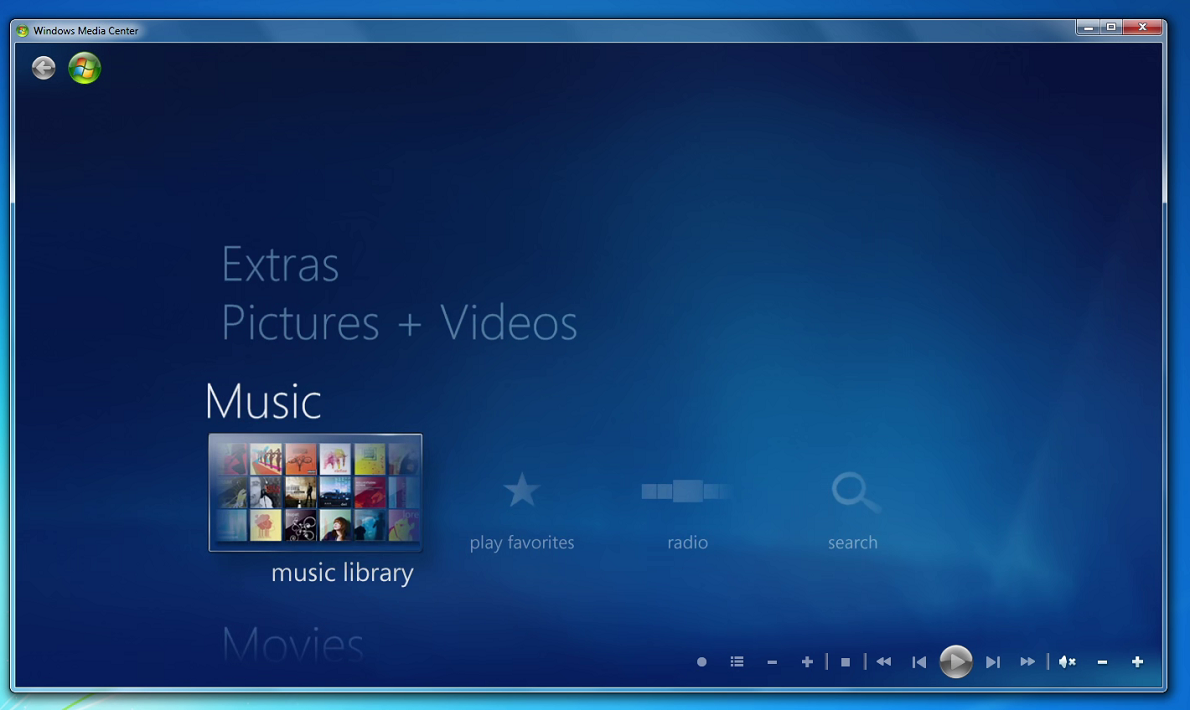Open the playlist queue icon
Viewport: 1190px width, 710px height.
point(737,661)
